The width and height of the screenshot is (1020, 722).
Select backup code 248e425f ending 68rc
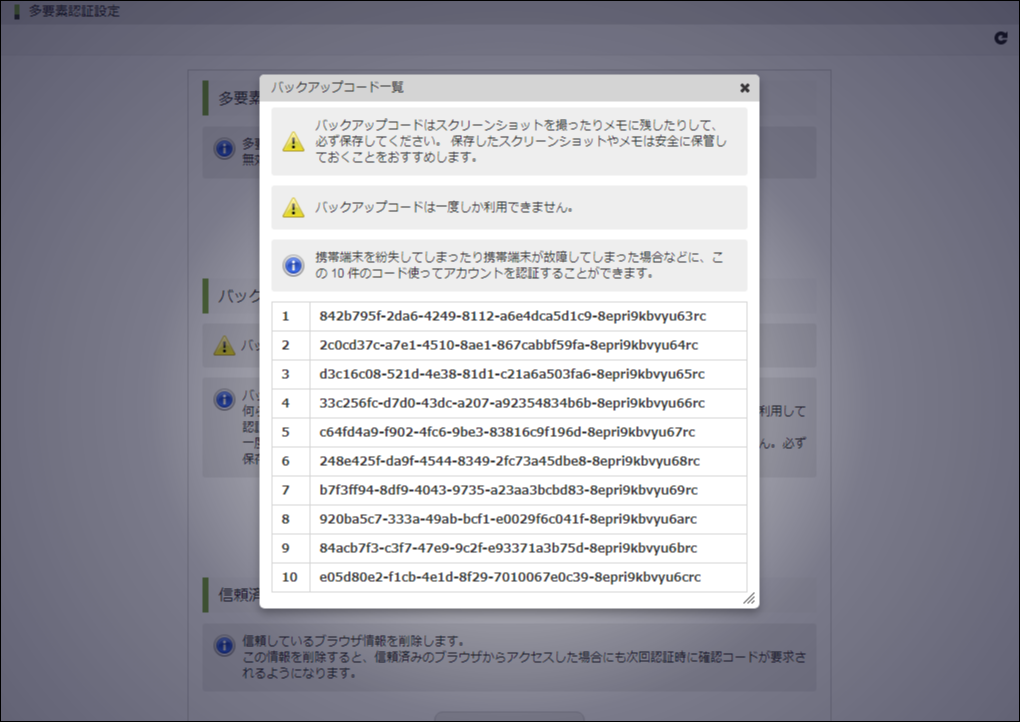click(x=509, y=461)
